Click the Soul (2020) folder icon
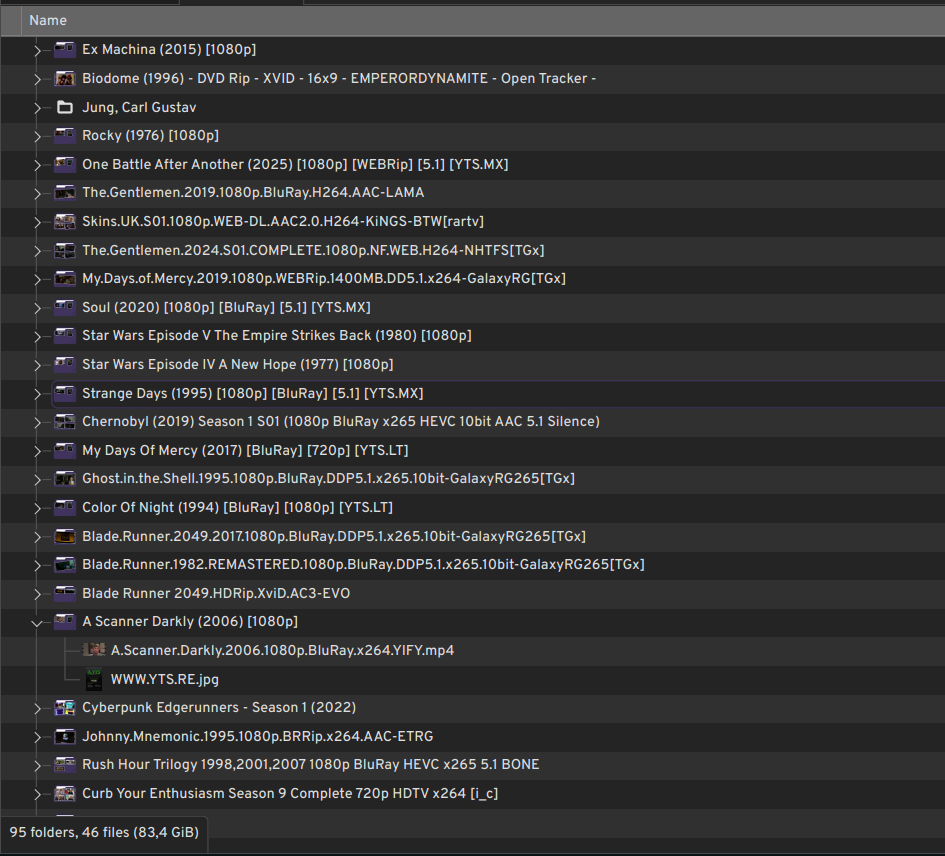This screenshot has width=945, height=856. [64, 307]
